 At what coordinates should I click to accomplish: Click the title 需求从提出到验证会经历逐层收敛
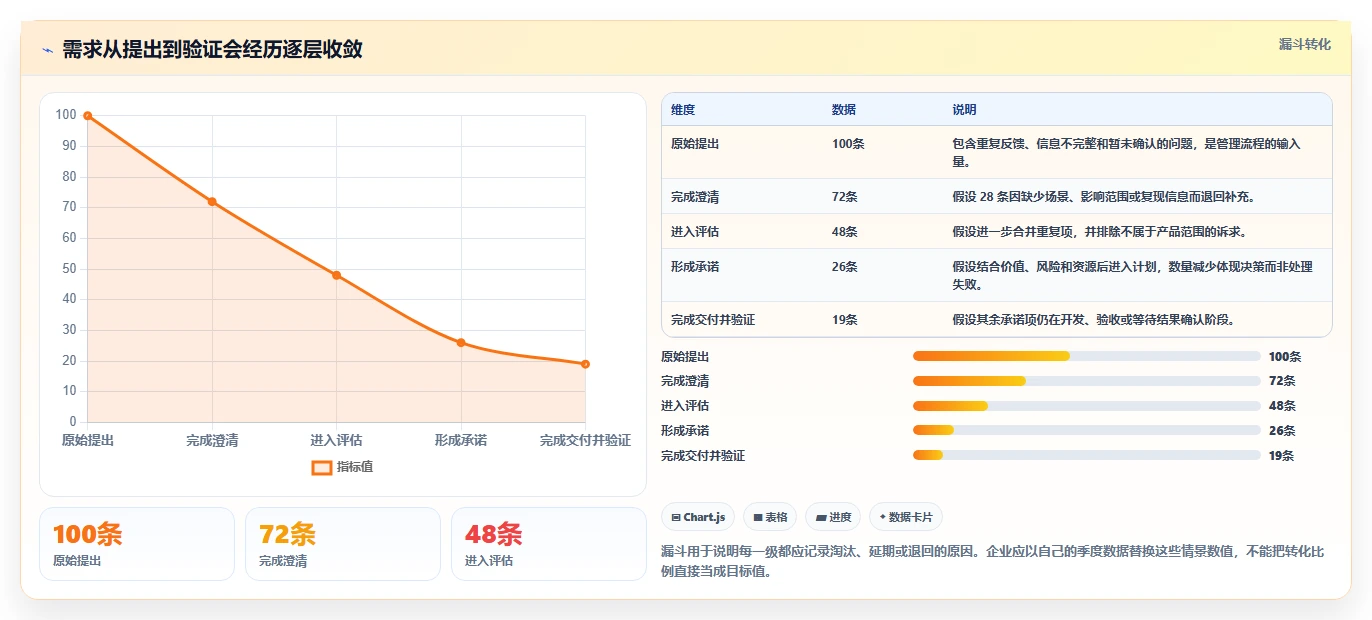tap(212, 50)
